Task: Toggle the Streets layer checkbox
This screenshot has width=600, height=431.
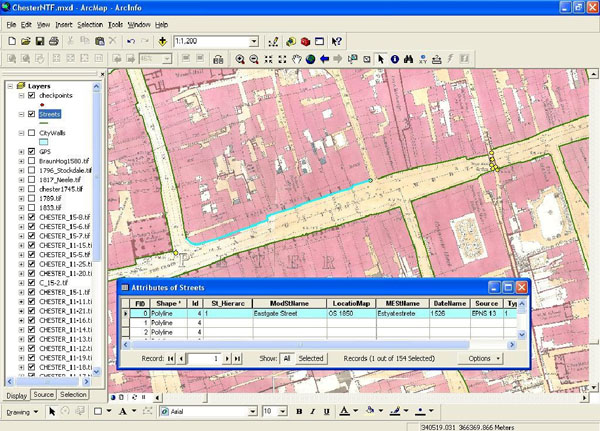Action: [x=33, y=115]
